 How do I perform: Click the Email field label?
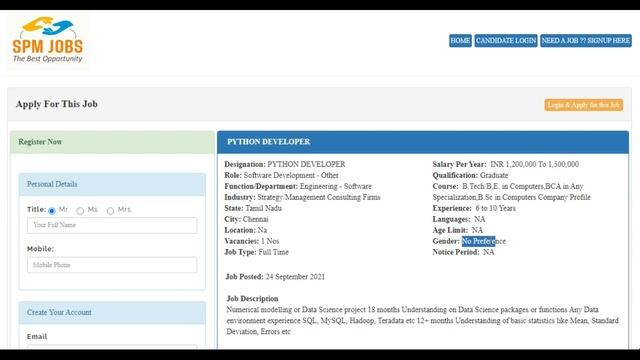pos(37,336)
